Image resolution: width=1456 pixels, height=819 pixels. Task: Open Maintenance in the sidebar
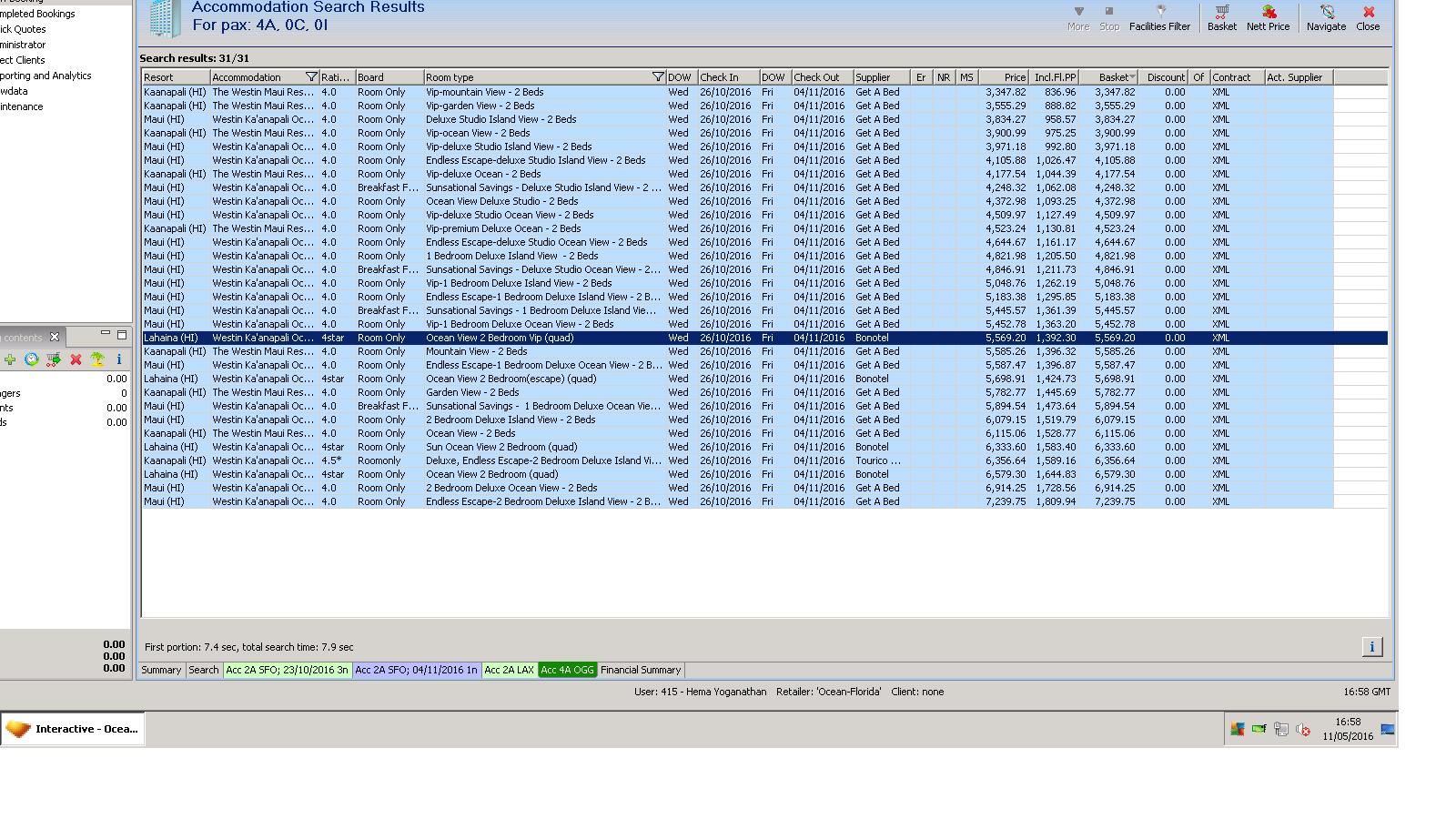(x=22, y=106)
